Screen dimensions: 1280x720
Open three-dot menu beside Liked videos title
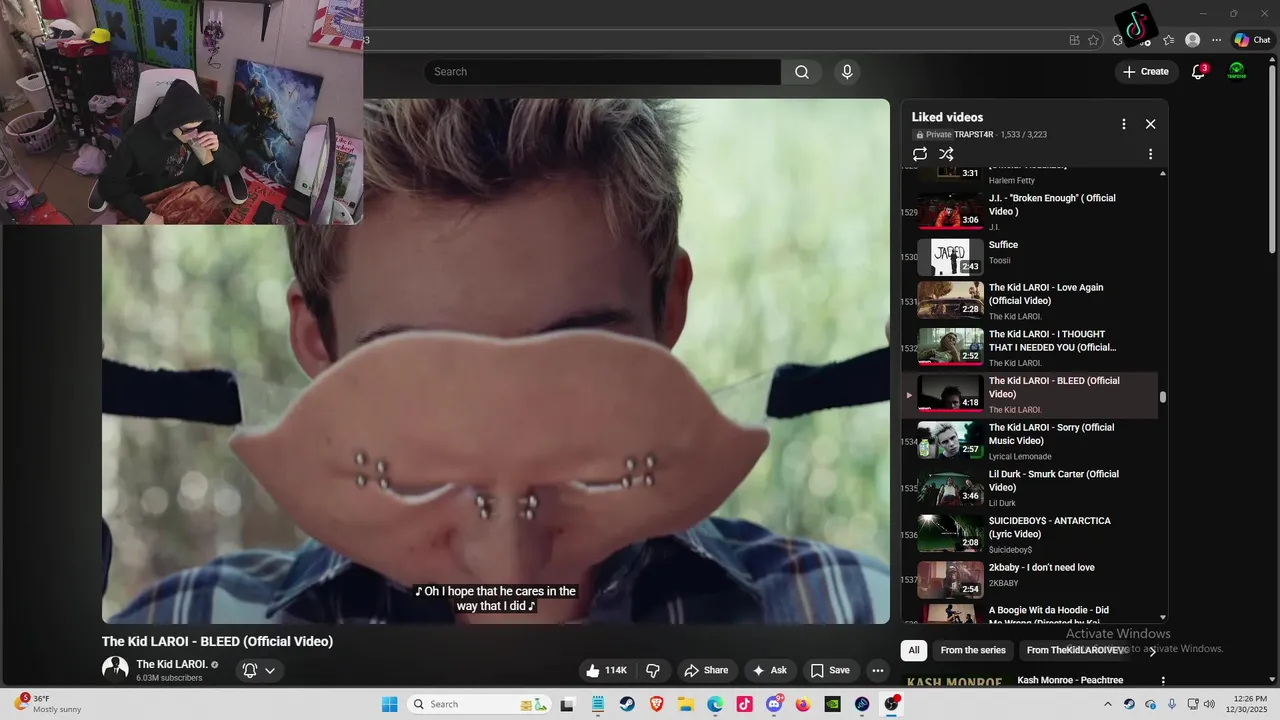tap(1123, 124)
